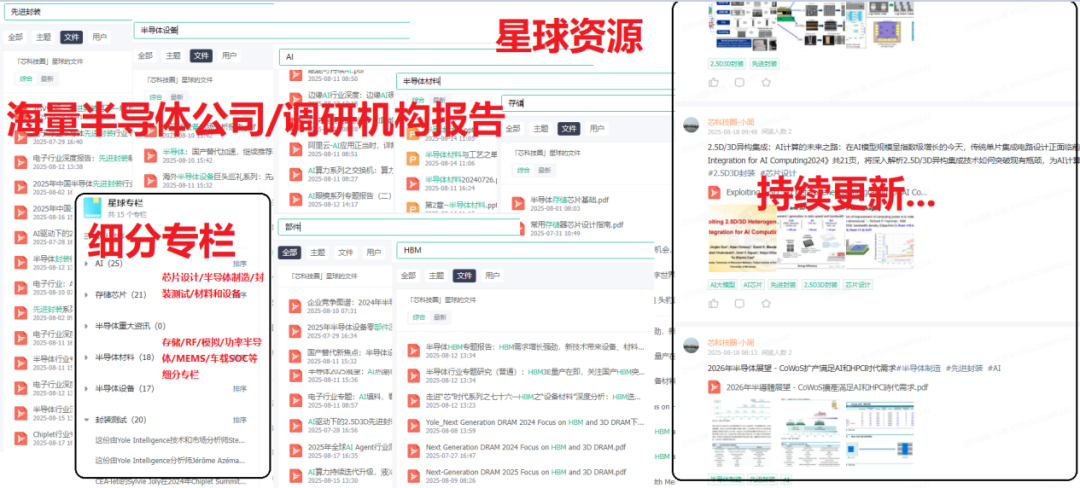1080x488 pixels.
Task: Click PDF icon beside Yole_Next Generation DRAM 2024
Action: point(413,426)
